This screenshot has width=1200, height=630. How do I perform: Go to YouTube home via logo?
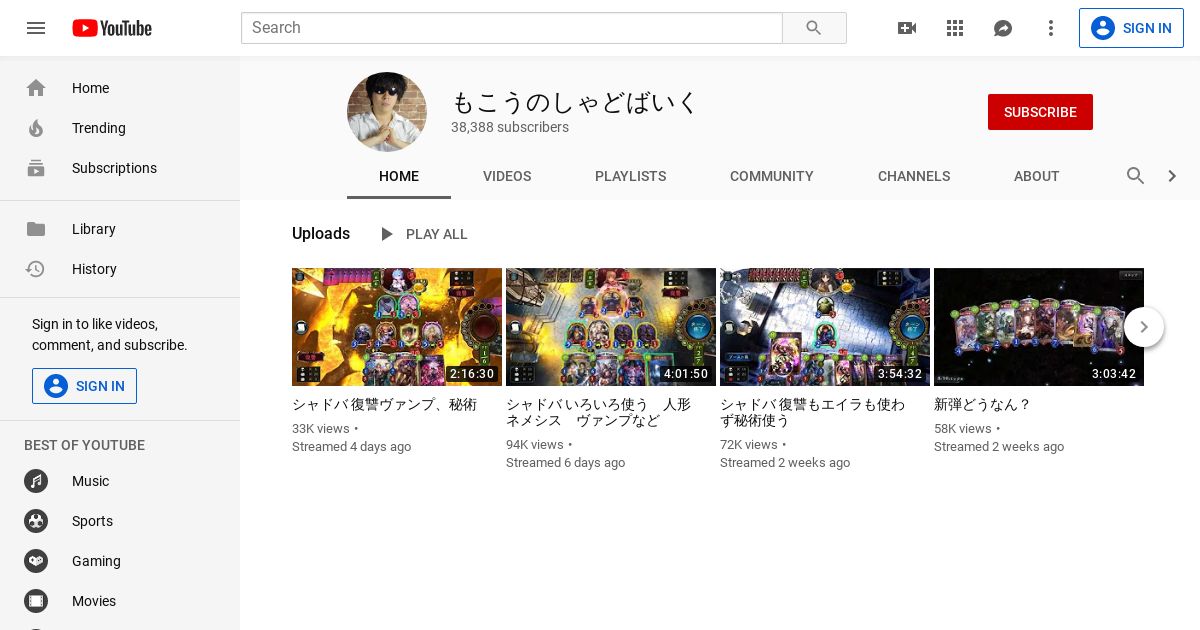pos(112,28)
